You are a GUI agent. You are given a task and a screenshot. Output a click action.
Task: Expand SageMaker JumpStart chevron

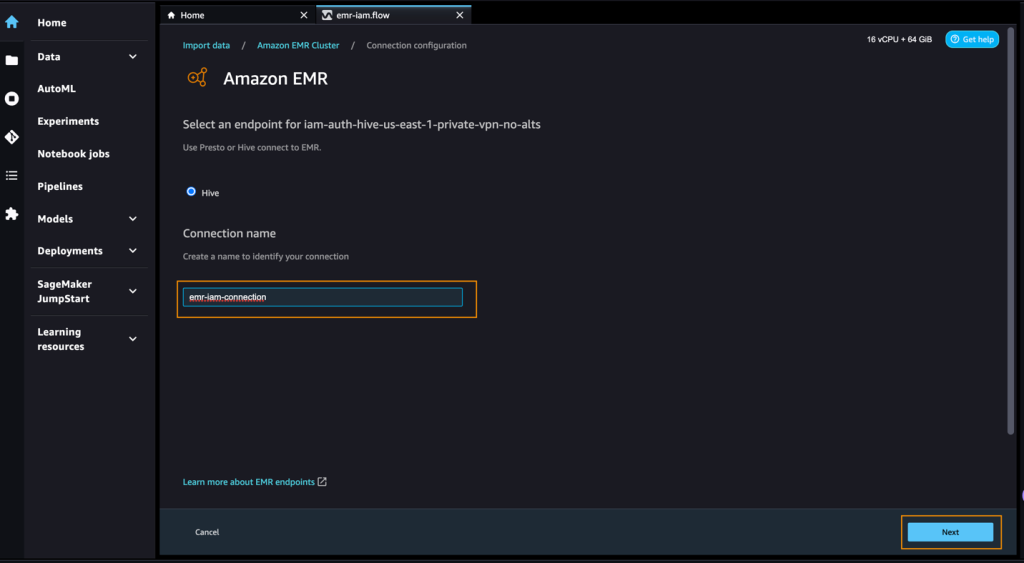coord(133,291)
